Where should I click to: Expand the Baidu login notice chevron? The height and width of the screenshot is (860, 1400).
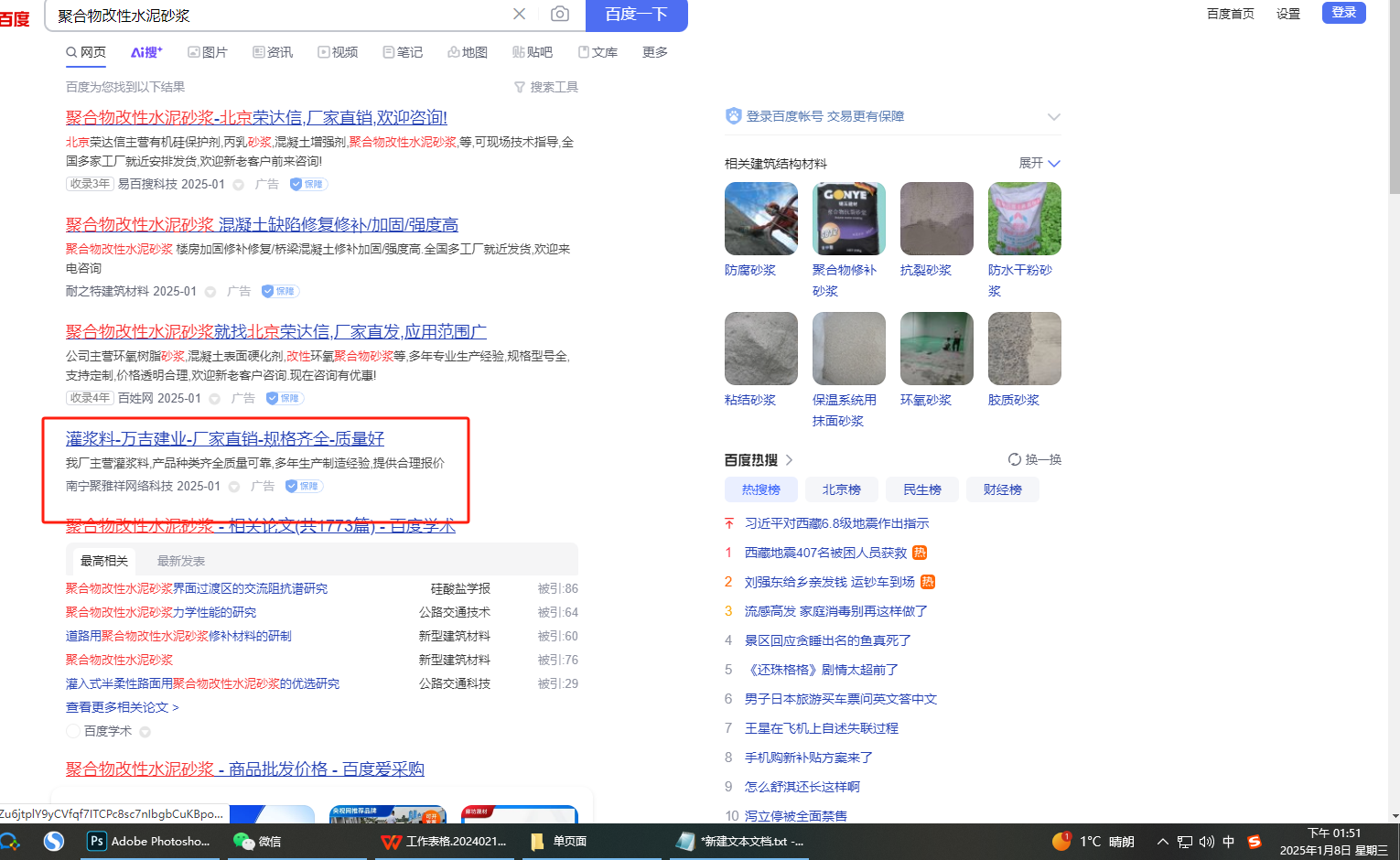click(x=1054, y=117)
